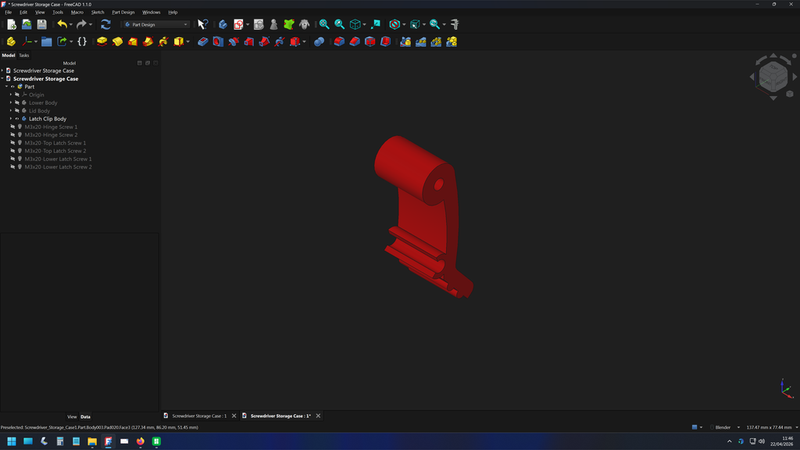Toggle visibility of M3x20-Hinge Screw 1
Image resolution: width=800 pixels, height=450 pixels.
coord(12,127)
